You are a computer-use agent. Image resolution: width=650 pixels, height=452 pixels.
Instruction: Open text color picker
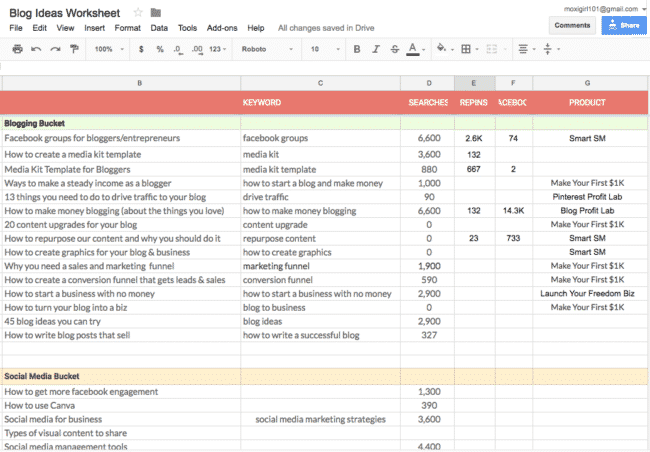click(x=413, y=49)
